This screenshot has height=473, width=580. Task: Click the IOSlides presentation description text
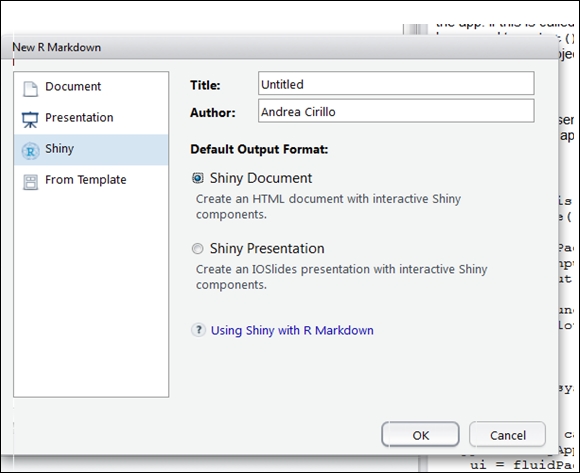click(x=341, y=277)
